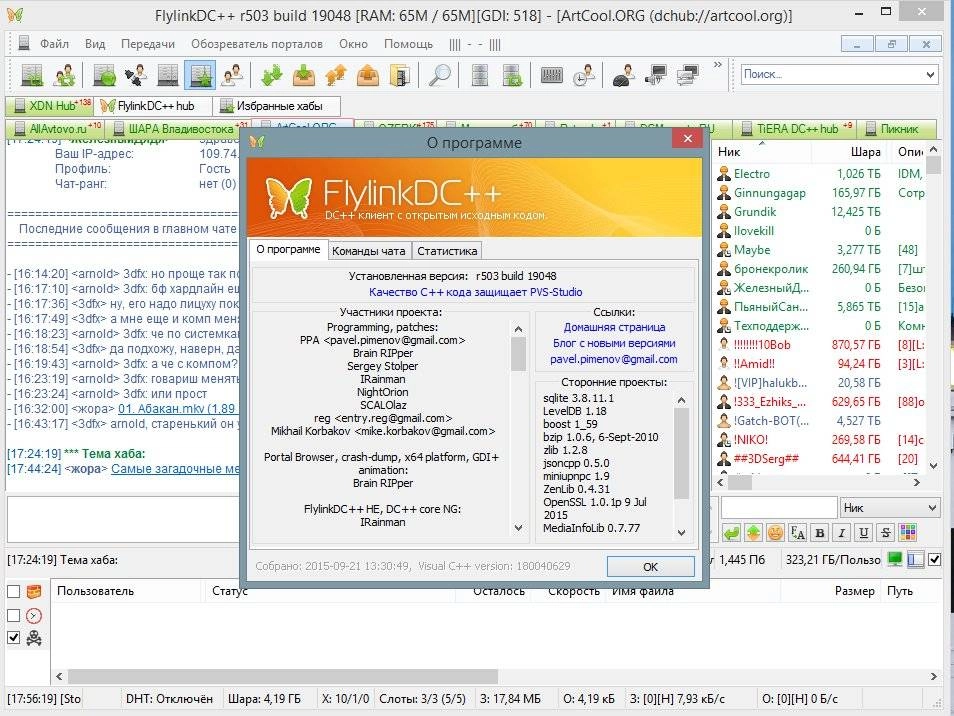Click OK in the О программе dialog

pos(650,566)
